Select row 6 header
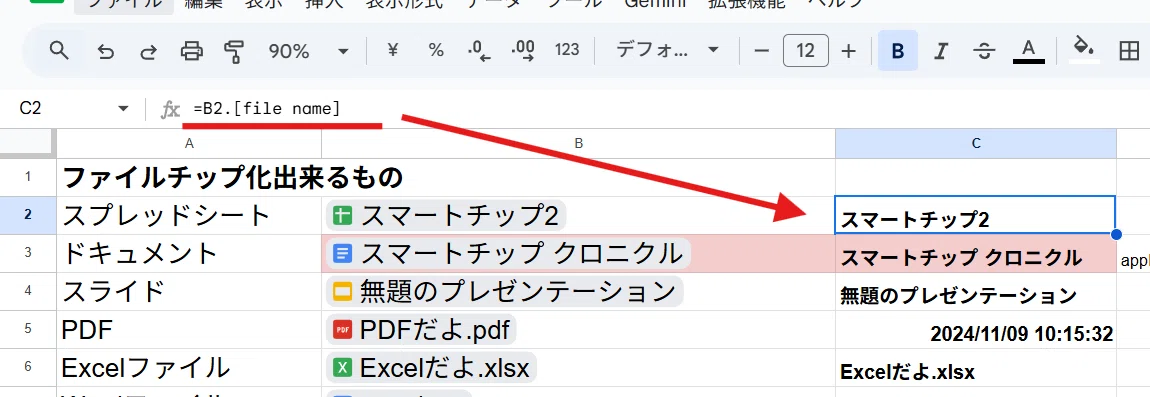This screenshot has width=1150, height=397. [x=28, y=367]
